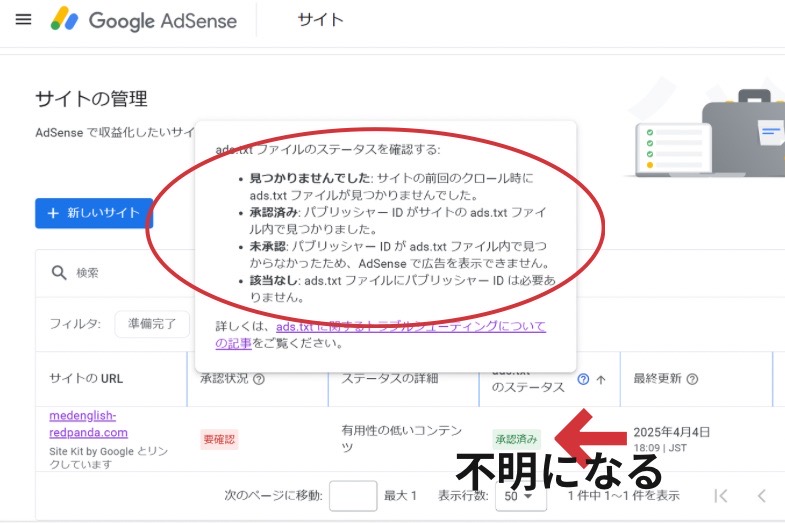This screenshot has height=523, width=785.
Task: Go to the previous page icon
Action: (x=761, y=496)
